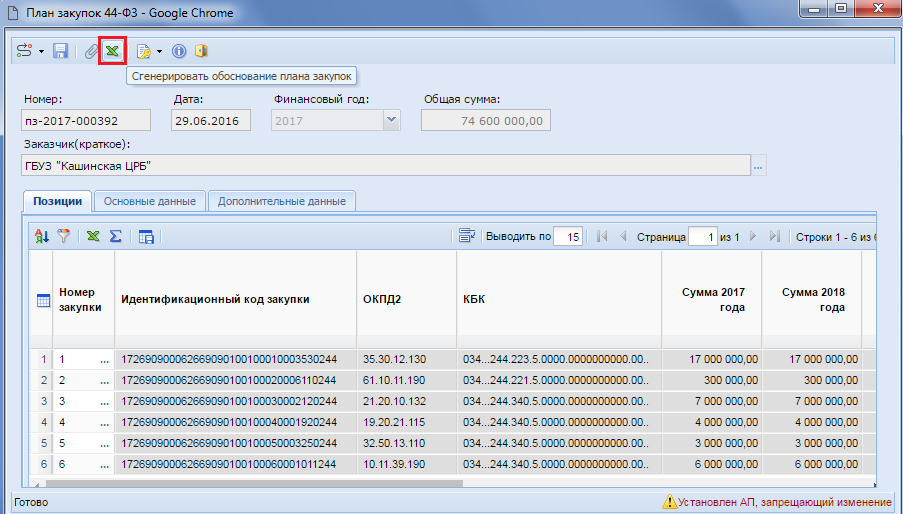Screen dimensions: 903x514
Task: Click the horizontal scrollbar under the grid
Action: pyautogui.click(x=300, y=483)
